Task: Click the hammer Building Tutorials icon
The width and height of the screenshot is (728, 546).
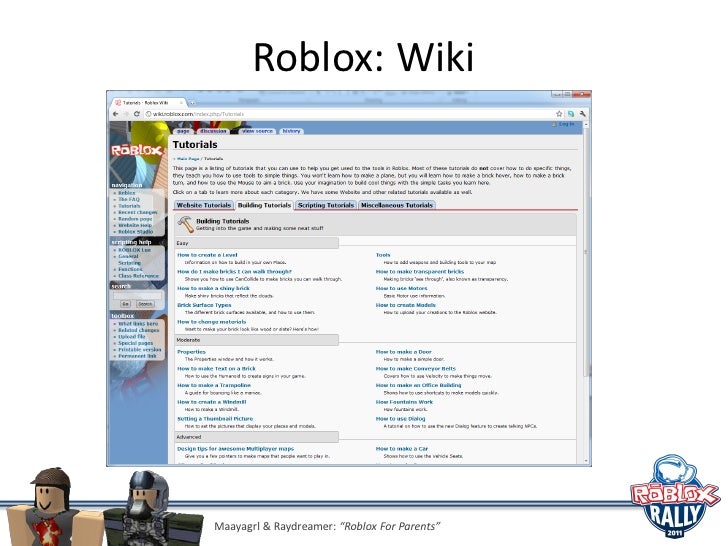Action: pos(186,224)
